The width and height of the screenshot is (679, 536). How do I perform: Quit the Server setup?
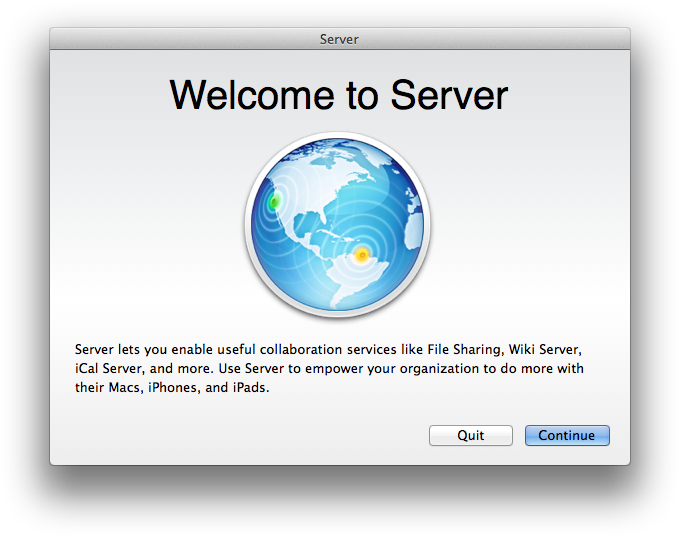pos(471,435)
